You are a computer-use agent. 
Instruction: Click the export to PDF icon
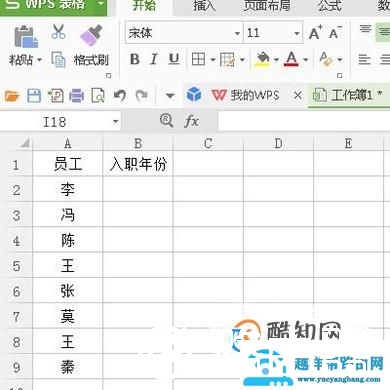click(56, 96)
